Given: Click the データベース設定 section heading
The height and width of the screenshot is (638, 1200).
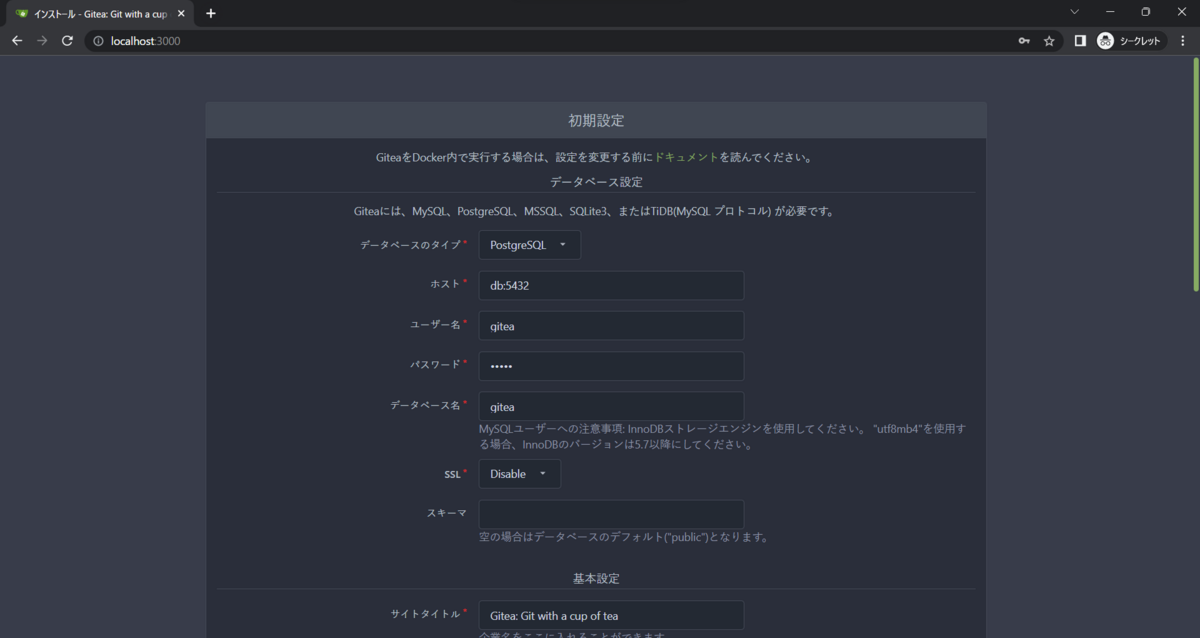Looking at the screenshot, I should (596, 182).
